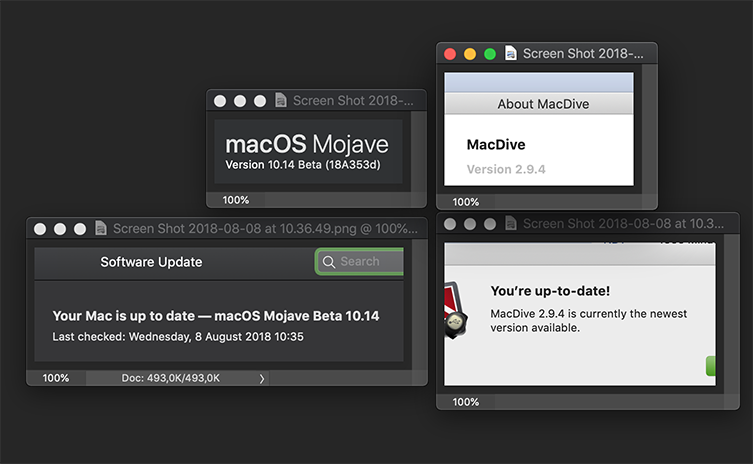
Task: Close the Software Update screenshot window
Action: pos(40,229)
